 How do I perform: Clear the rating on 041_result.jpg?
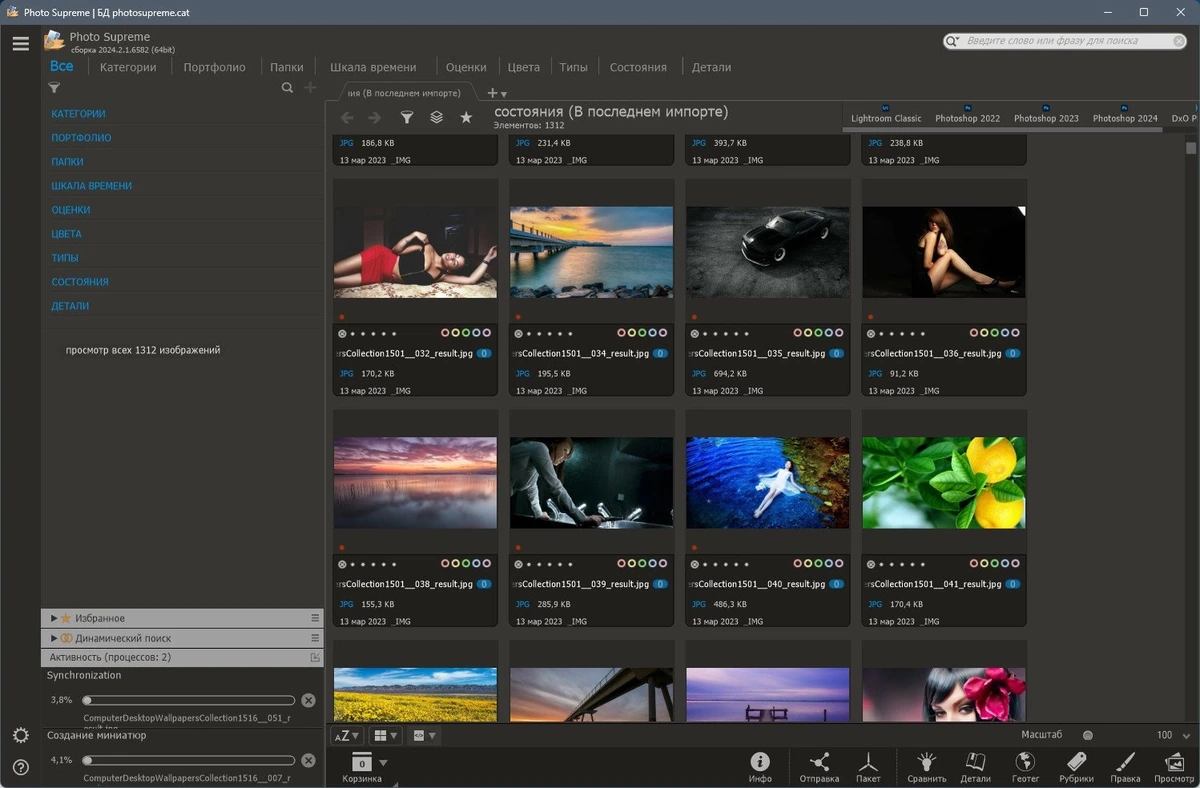coord(870,563)
